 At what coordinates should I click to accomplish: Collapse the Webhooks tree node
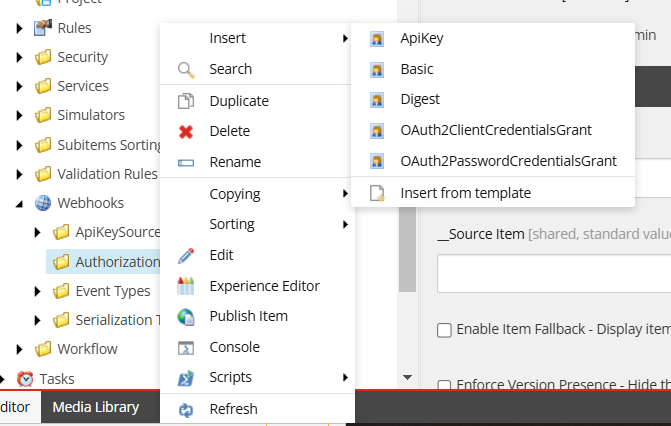click(x=20, y=204)
